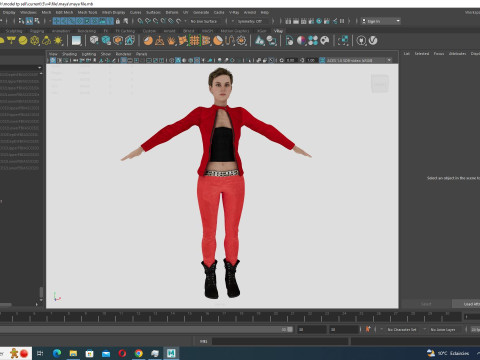Click the padlock icon in status line
The image size is (480, 360).
click(118, 21)
